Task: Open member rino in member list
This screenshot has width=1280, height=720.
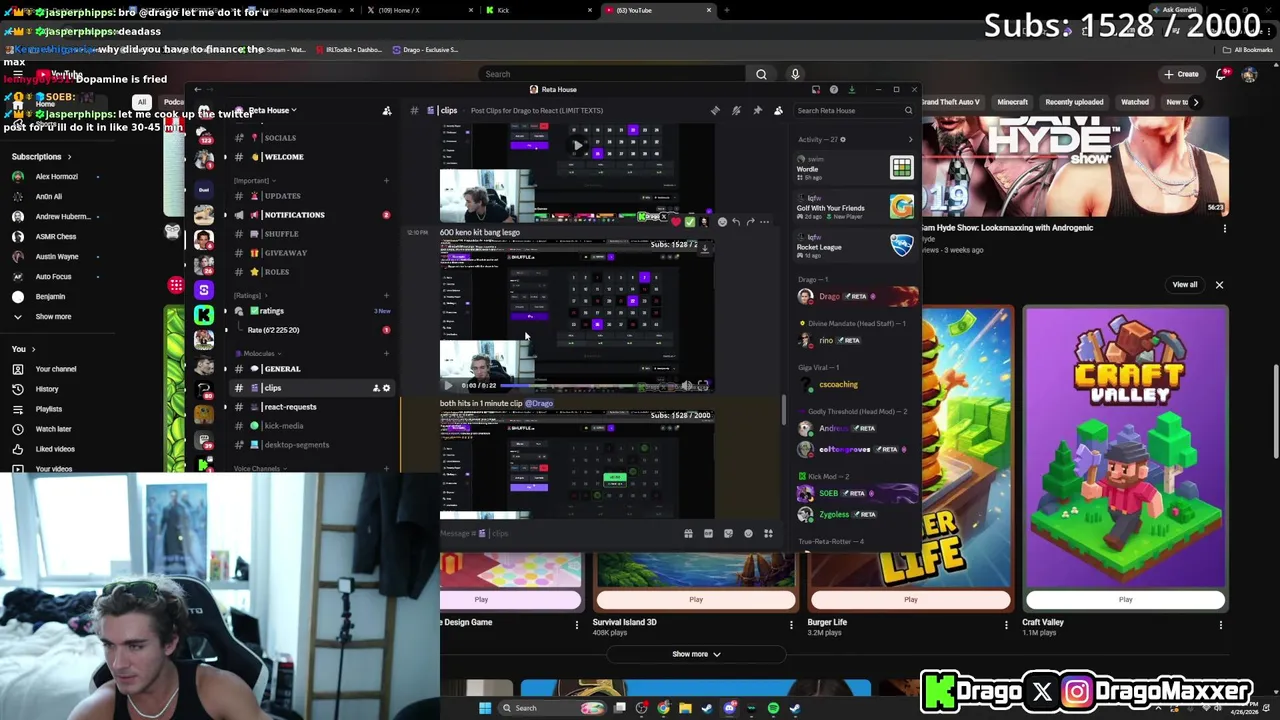Action: pos(855,340)
